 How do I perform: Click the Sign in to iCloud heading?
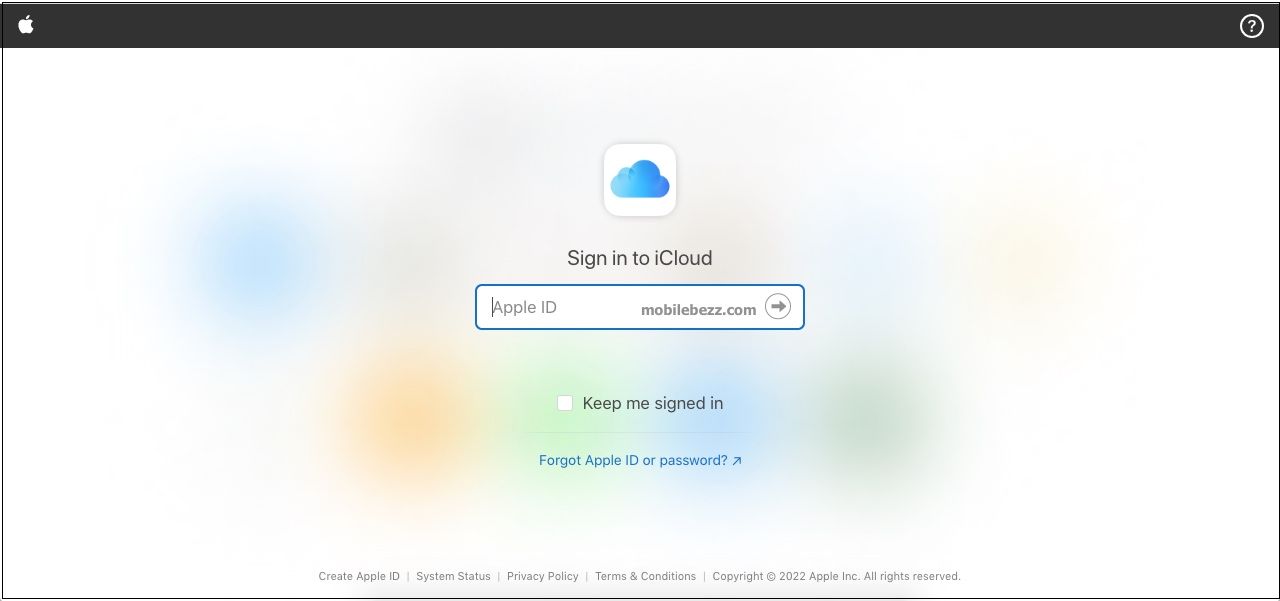coord(640,258)
